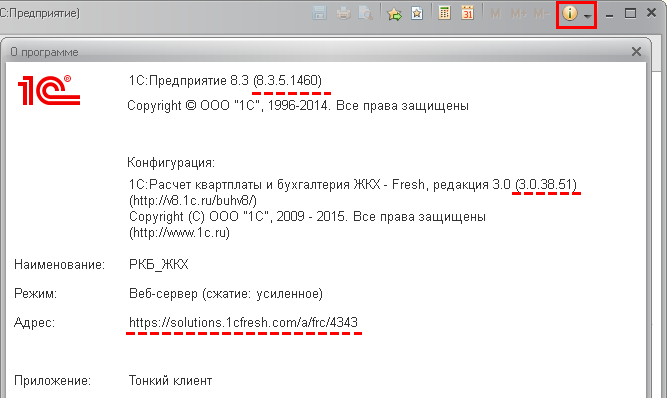
Task: Click the red 1C logo
Action: click(49, 90)
